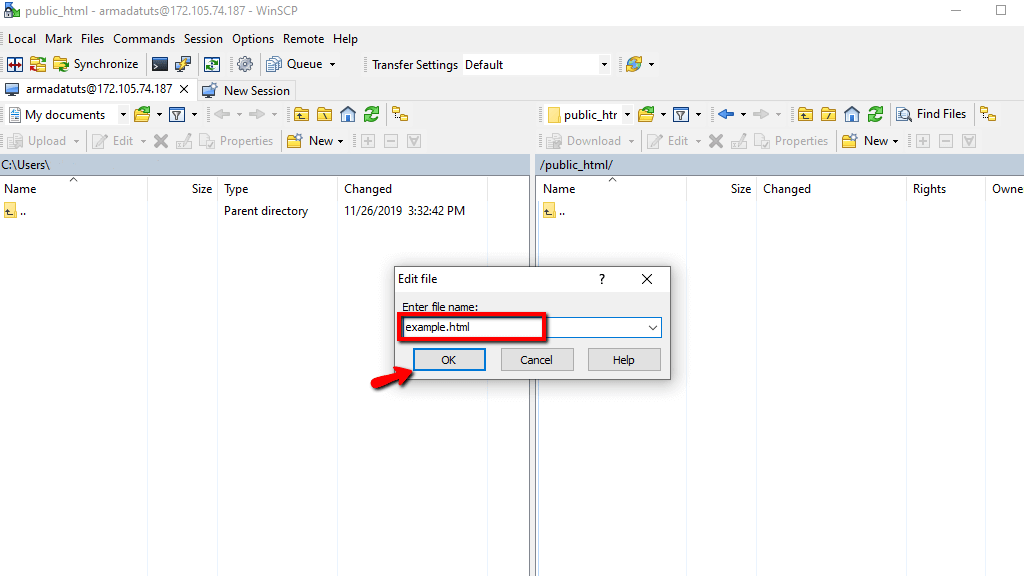Close the armadatuts session tab

coord(184,89)
